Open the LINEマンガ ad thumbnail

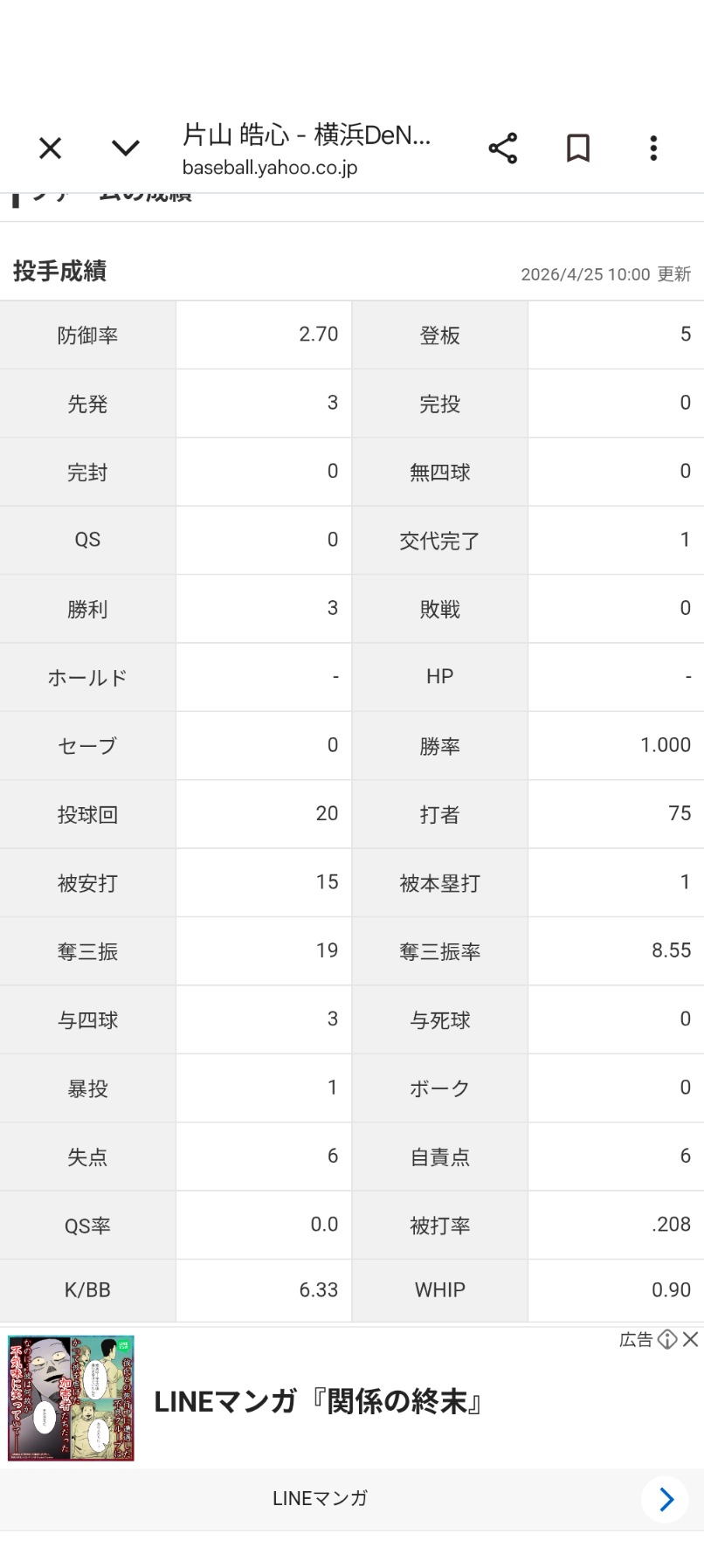pos(71,1398)
